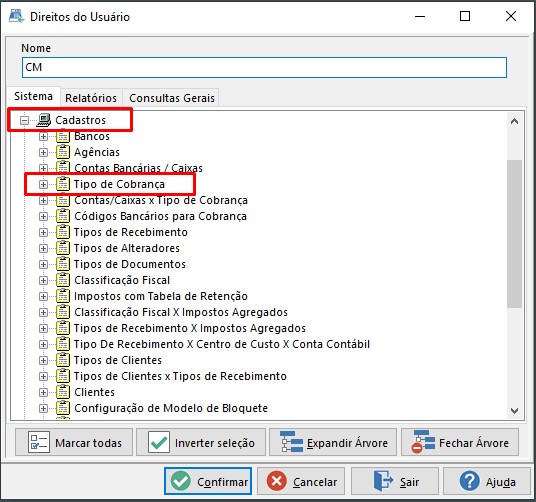Click the Cadastros computer icon

tap(44, 120)
